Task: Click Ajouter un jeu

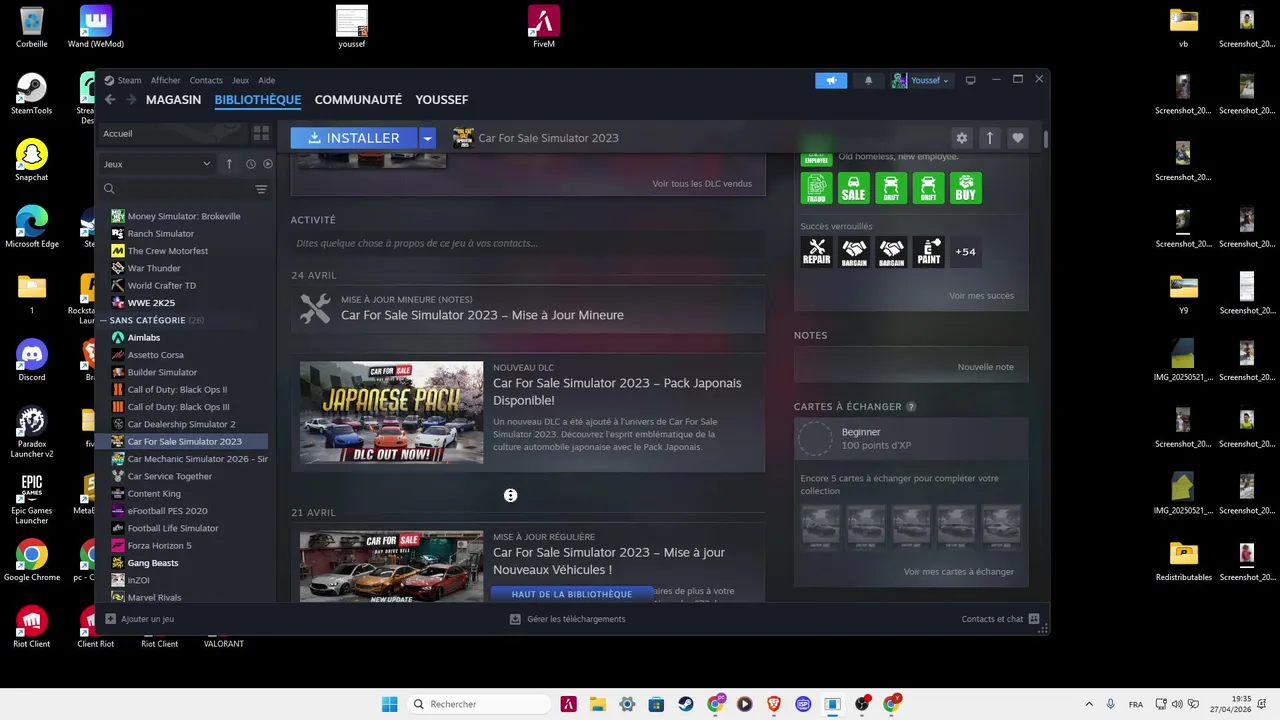Action: click(140, 619)
